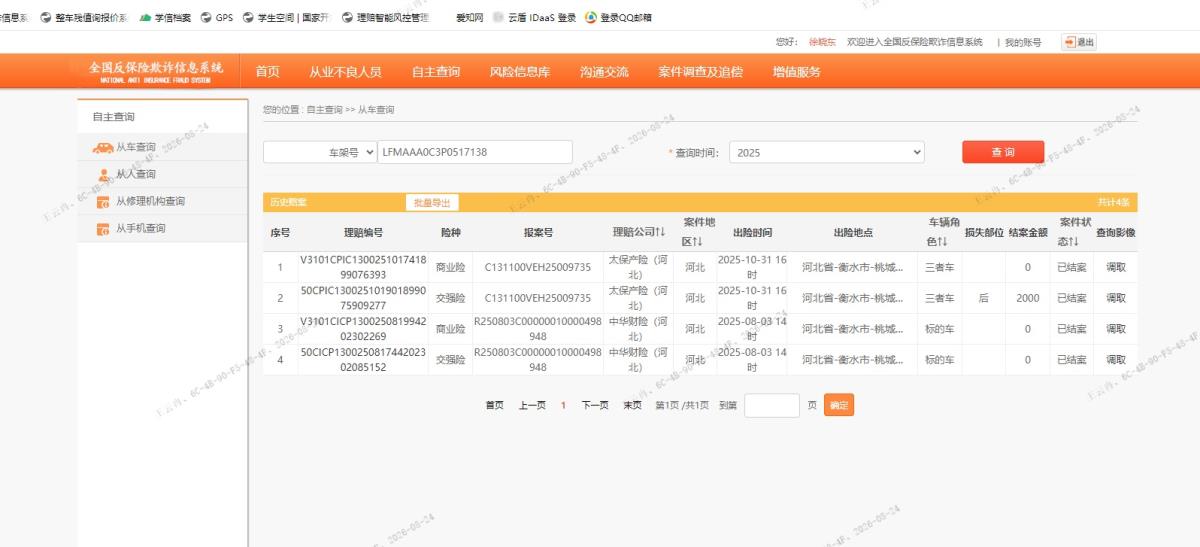Select 从修理机构查询 in sidebar
The image size is (1200, 547).
coord(150,201)
